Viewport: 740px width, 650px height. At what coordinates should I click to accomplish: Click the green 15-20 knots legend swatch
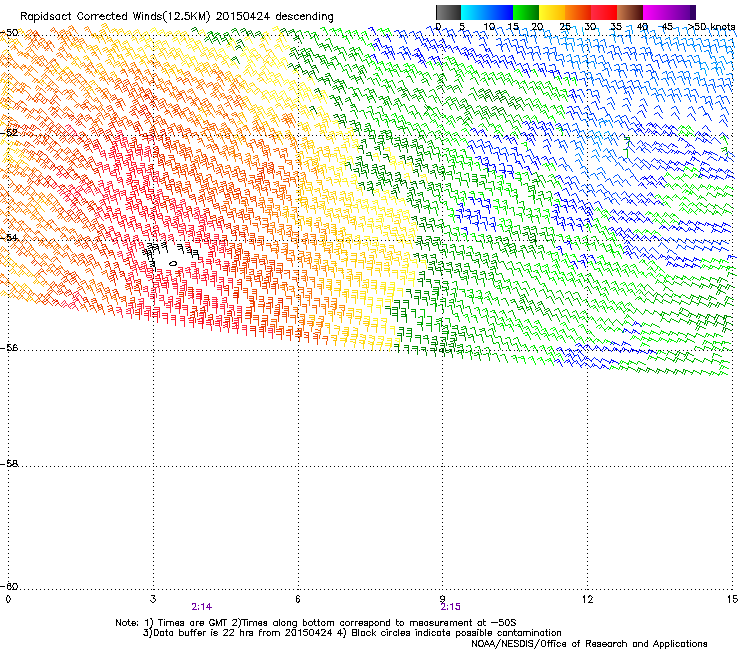526,12
